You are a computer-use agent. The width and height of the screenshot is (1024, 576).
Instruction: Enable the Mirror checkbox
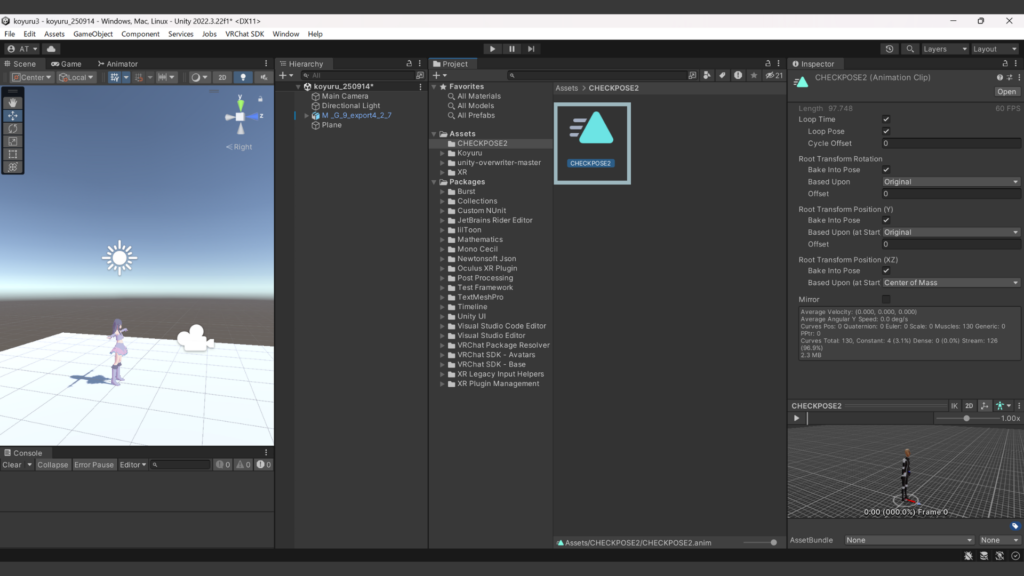pyautogui.click(x=886, y=299)
